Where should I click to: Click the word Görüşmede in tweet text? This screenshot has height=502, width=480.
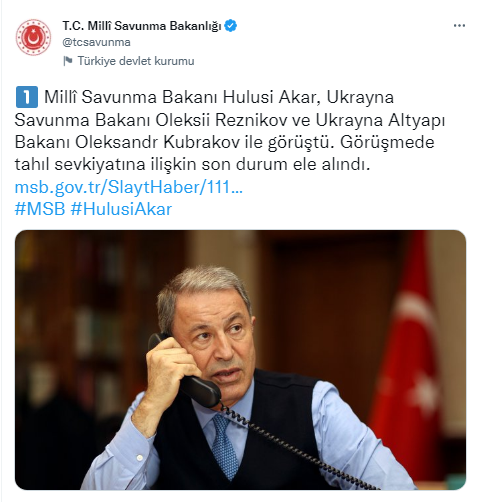387,142
